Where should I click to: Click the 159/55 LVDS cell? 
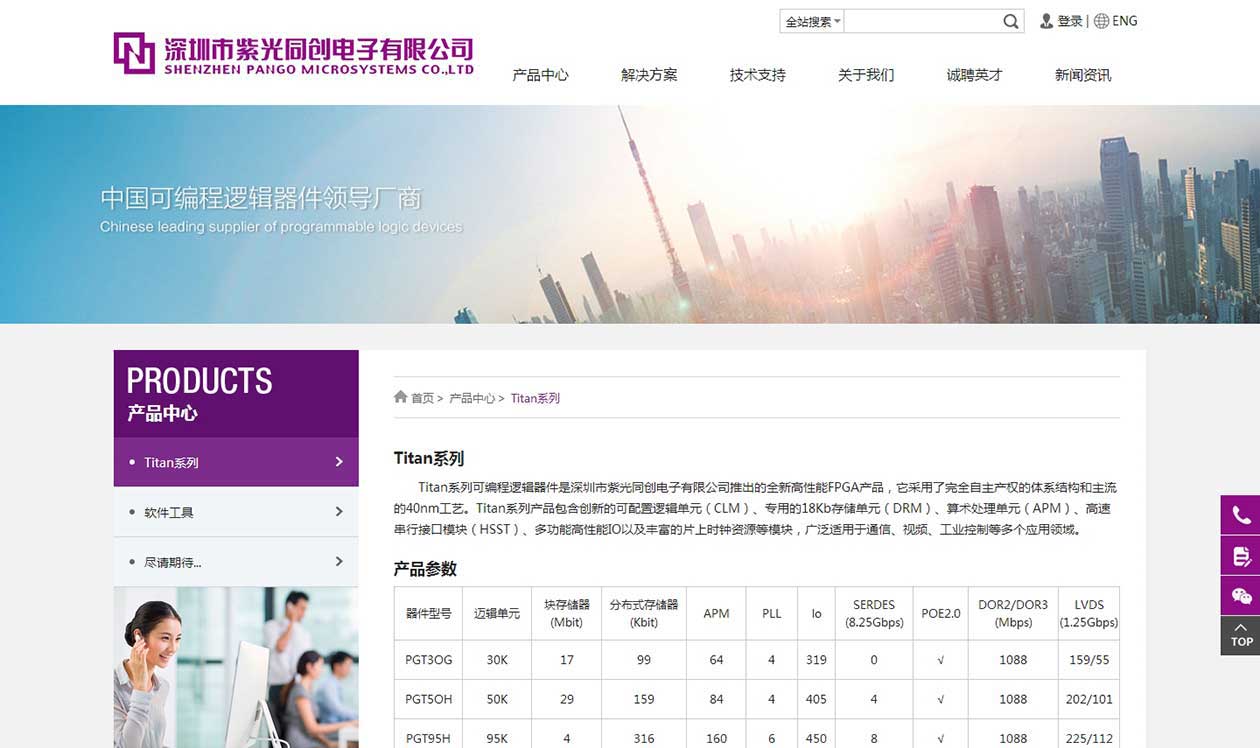1089,660
